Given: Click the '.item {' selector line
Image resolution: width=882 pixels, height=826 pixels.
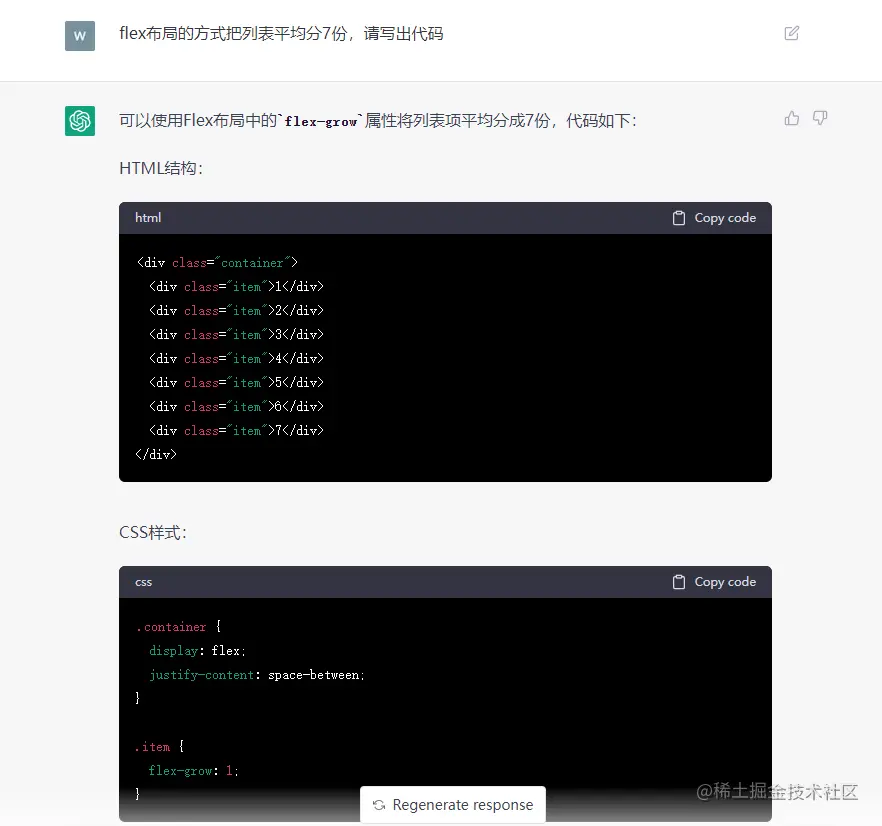Looking at the screenshot, I should [160, 747].
